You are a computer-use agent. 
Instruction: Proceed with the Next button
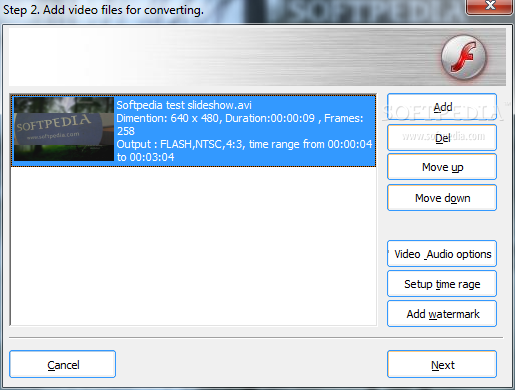point(442,364)
